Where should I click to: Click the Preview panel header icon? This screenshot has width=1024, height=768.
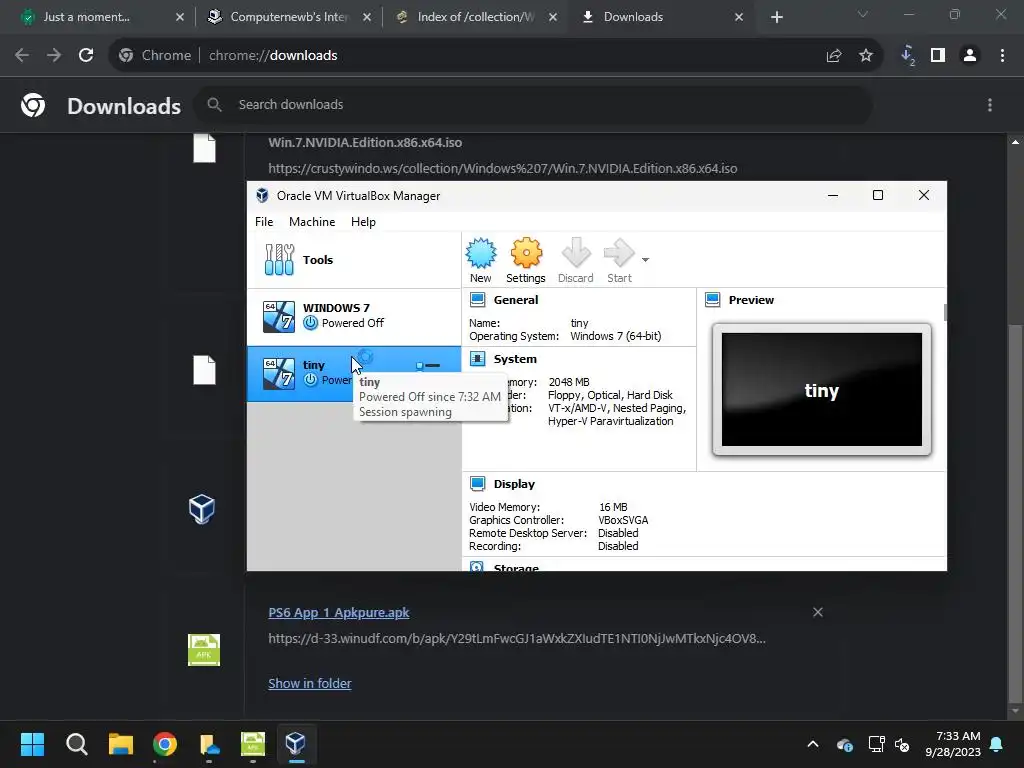(712, 300)
